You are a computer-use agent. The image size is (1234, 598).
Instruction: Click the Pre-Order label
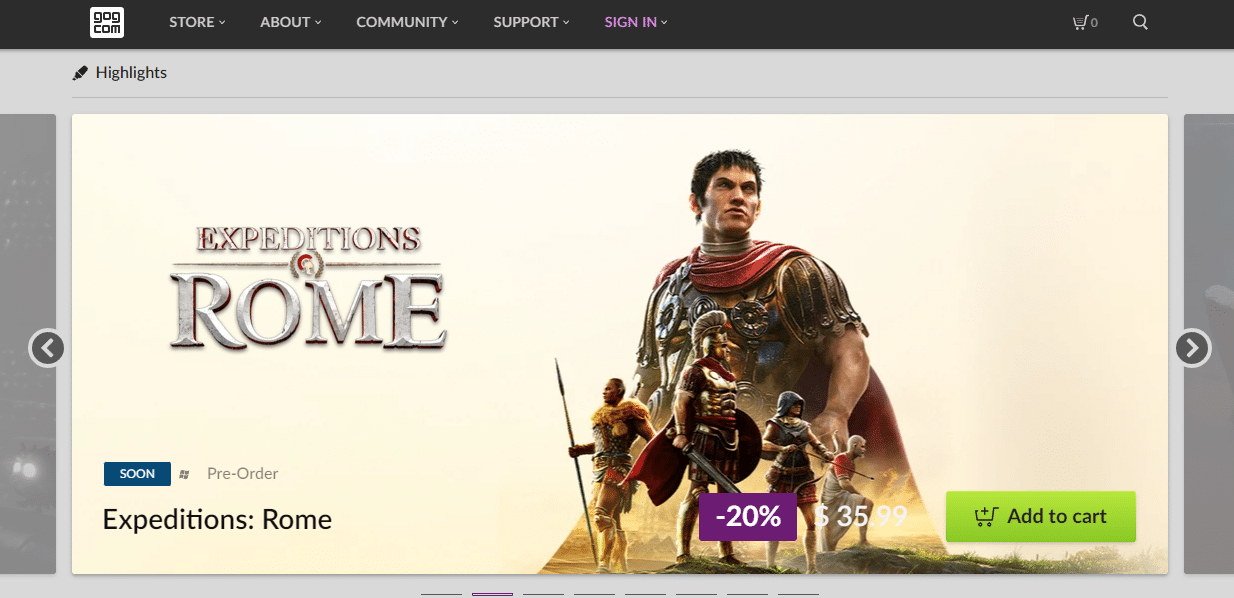coord(242,474)
